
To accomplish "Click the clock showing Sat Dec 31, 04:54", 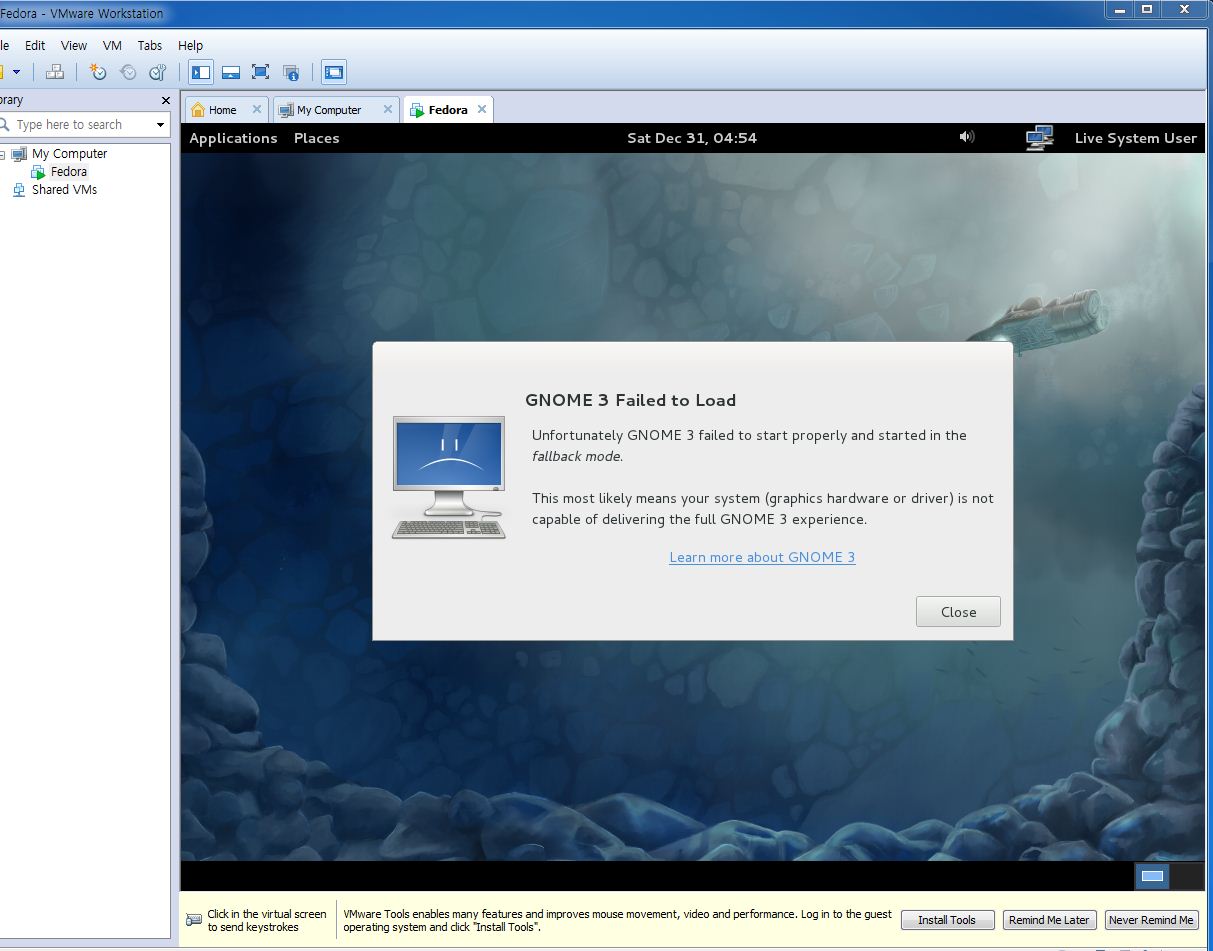I will (x=692, y=138).
